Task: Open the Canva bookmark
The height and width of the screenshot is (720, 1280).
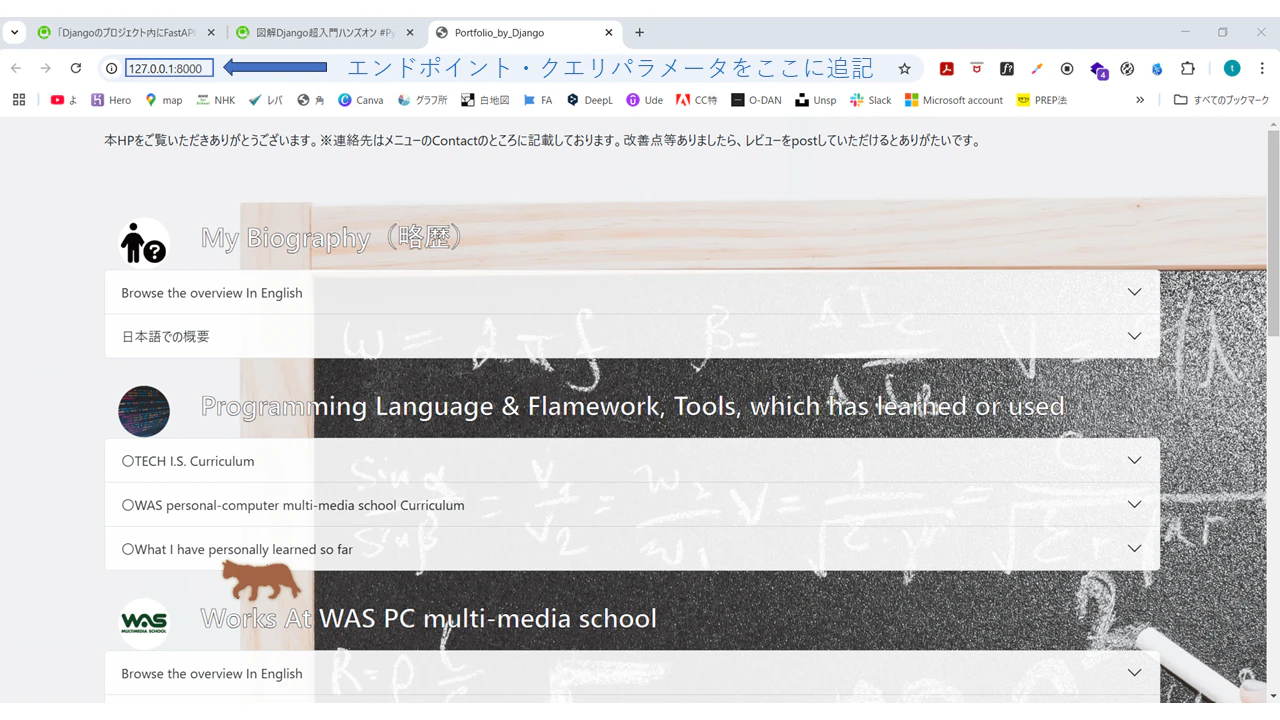Action: (x=361, y=100)
